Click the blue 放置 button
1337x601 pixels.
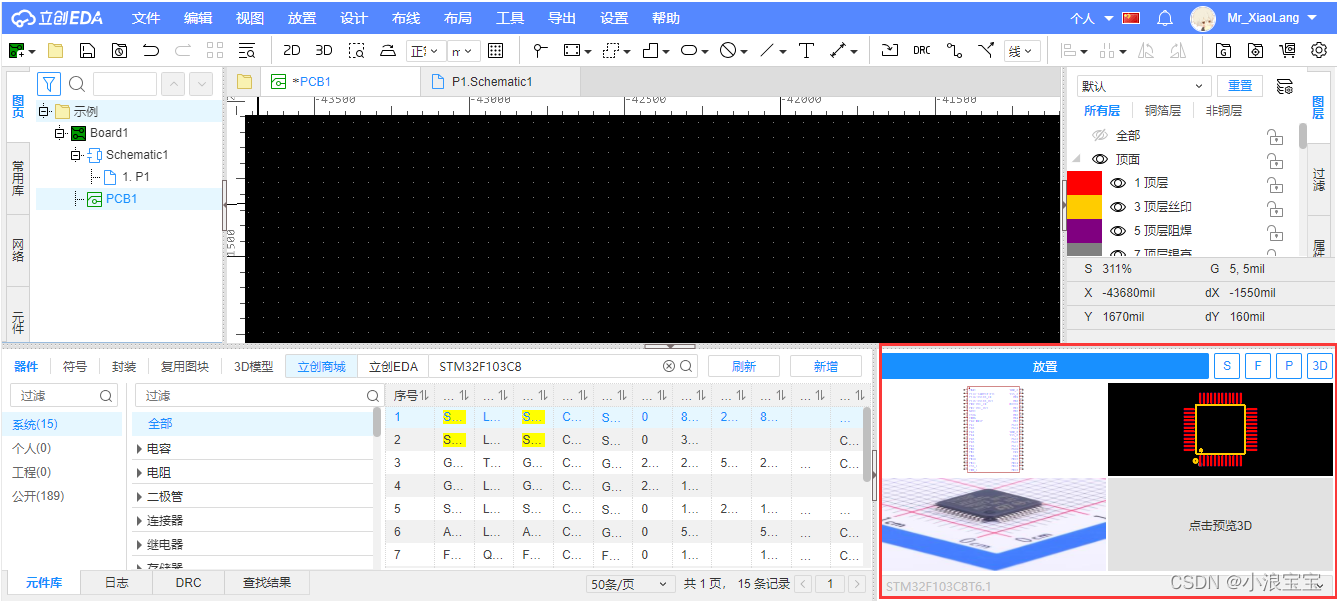(1045, 367)
